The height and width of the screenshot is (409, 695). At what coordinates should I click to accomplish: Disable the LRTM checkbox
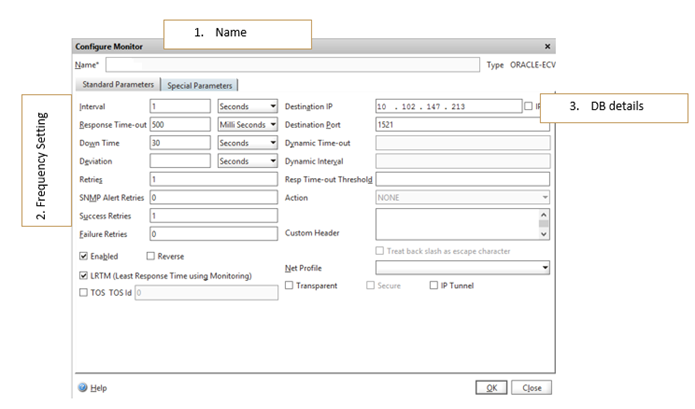tap(84, 275)
